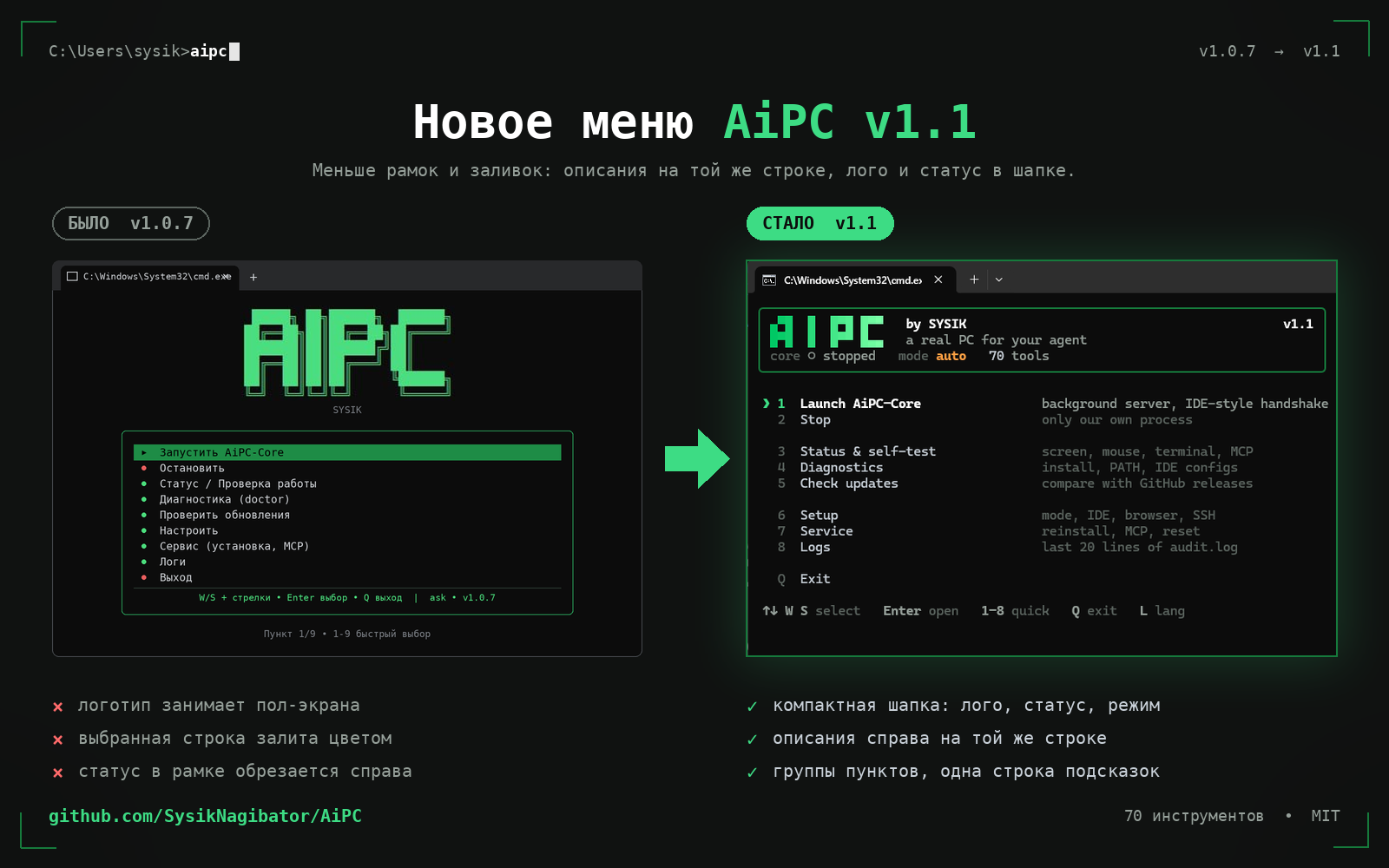The width and height of the screenshot is (1389, 868).
Task: Select Service entry in v1.1 menu
Action: click(x=826, y=531)
